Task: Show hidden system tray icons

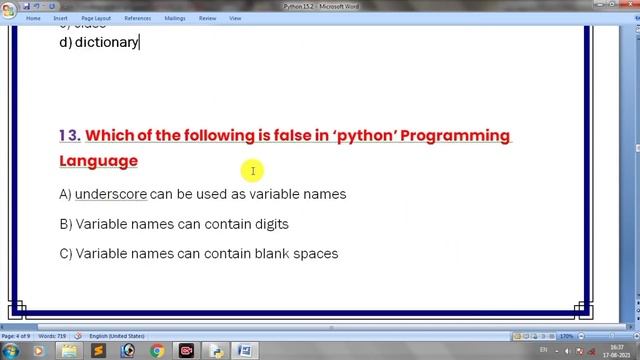Action: 557,351
